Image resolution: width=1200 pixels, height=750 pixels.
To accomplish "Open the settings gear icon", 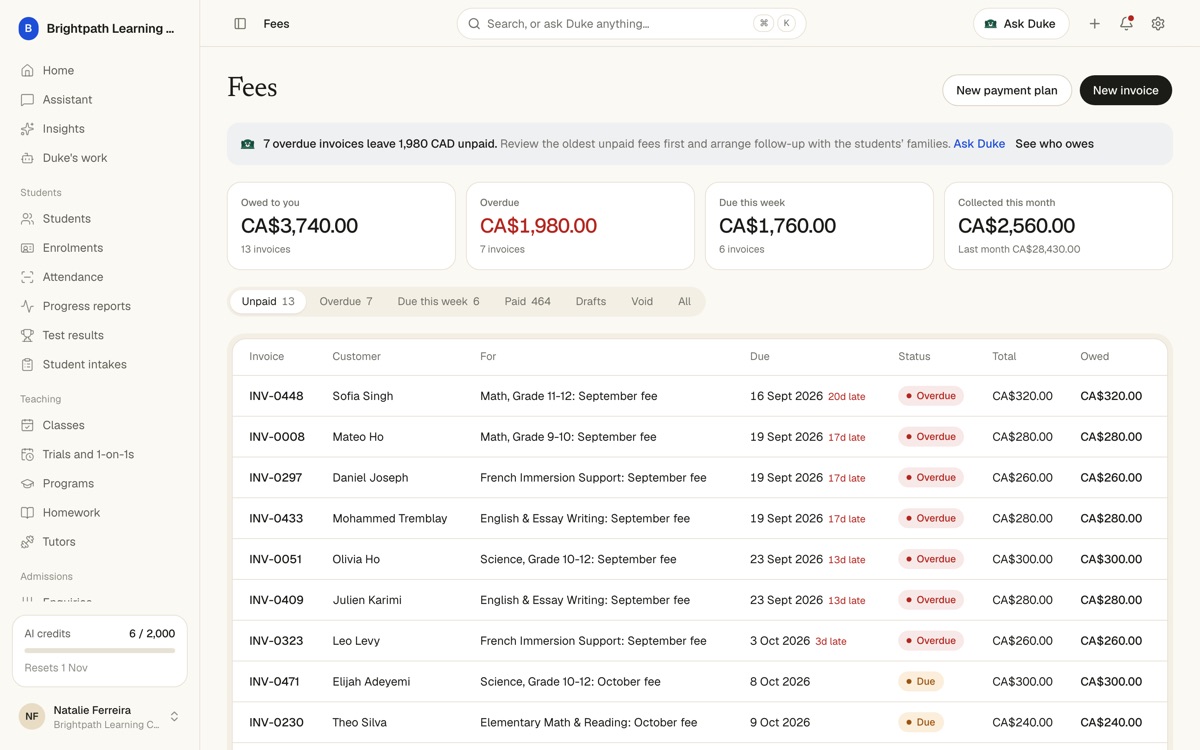I will [1158, 23].
